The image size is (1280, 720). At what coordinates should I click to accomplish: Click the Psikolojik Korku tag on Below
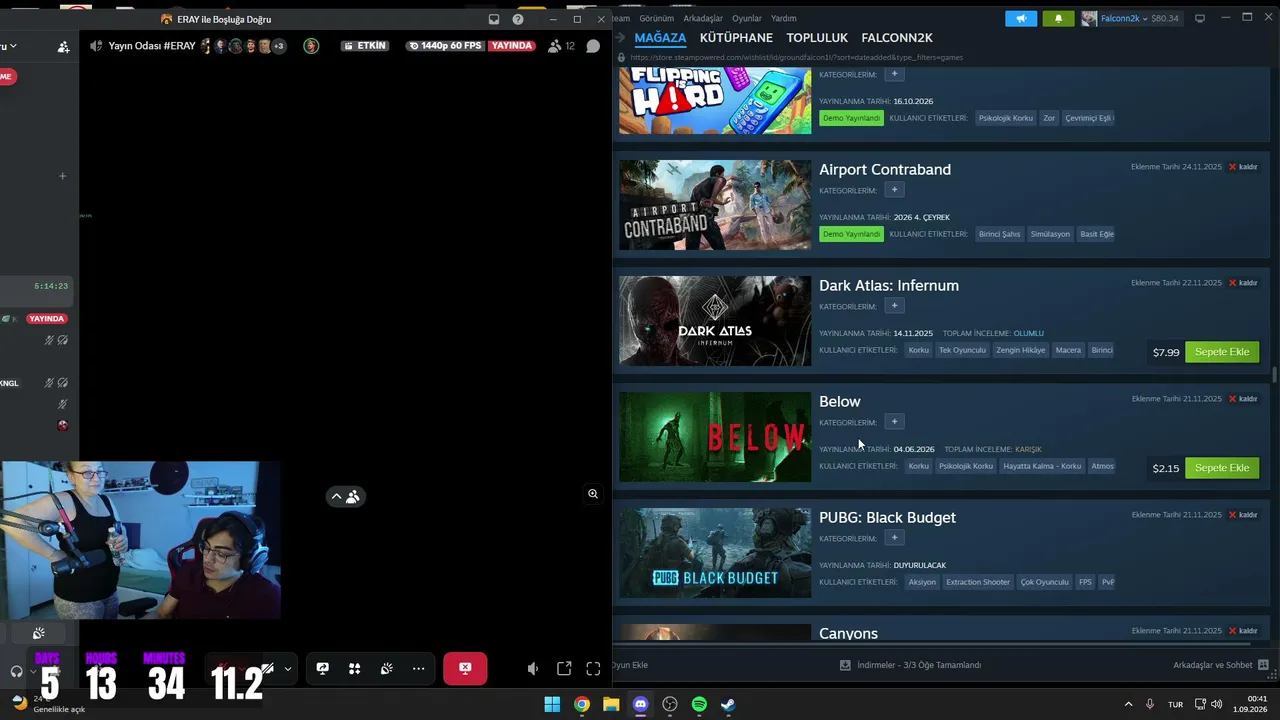coord(966,466)
